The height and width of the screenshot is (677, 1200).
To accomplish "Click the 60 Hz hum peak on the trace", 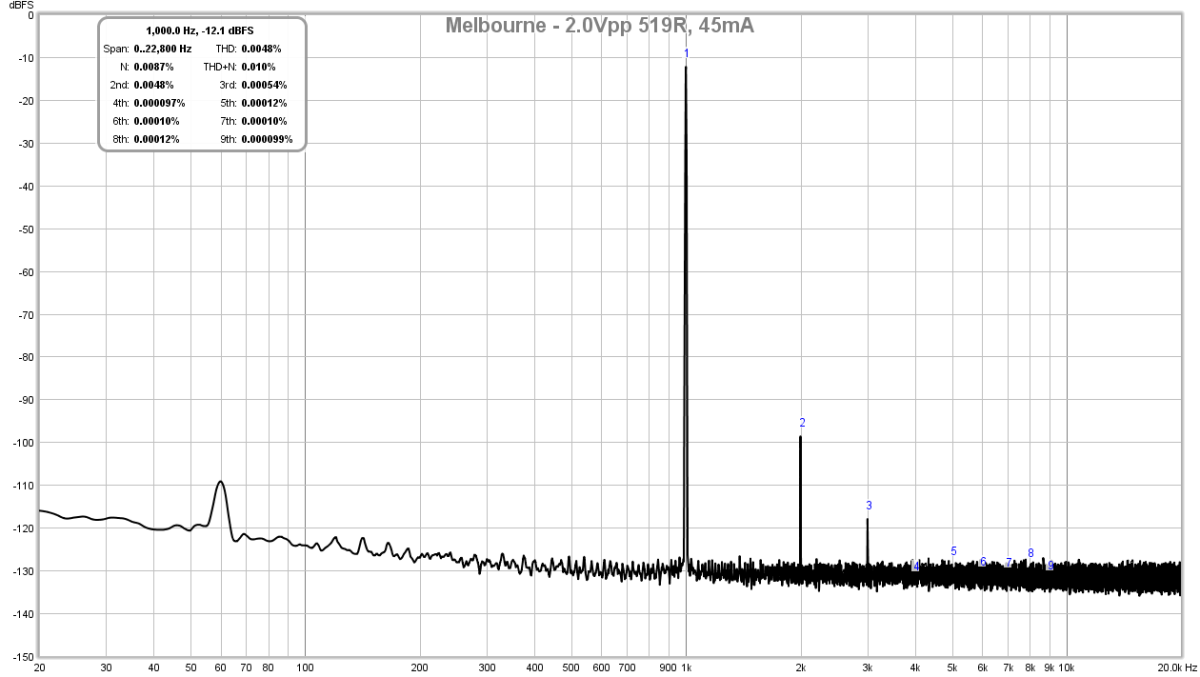I will (x=220, y=482).
